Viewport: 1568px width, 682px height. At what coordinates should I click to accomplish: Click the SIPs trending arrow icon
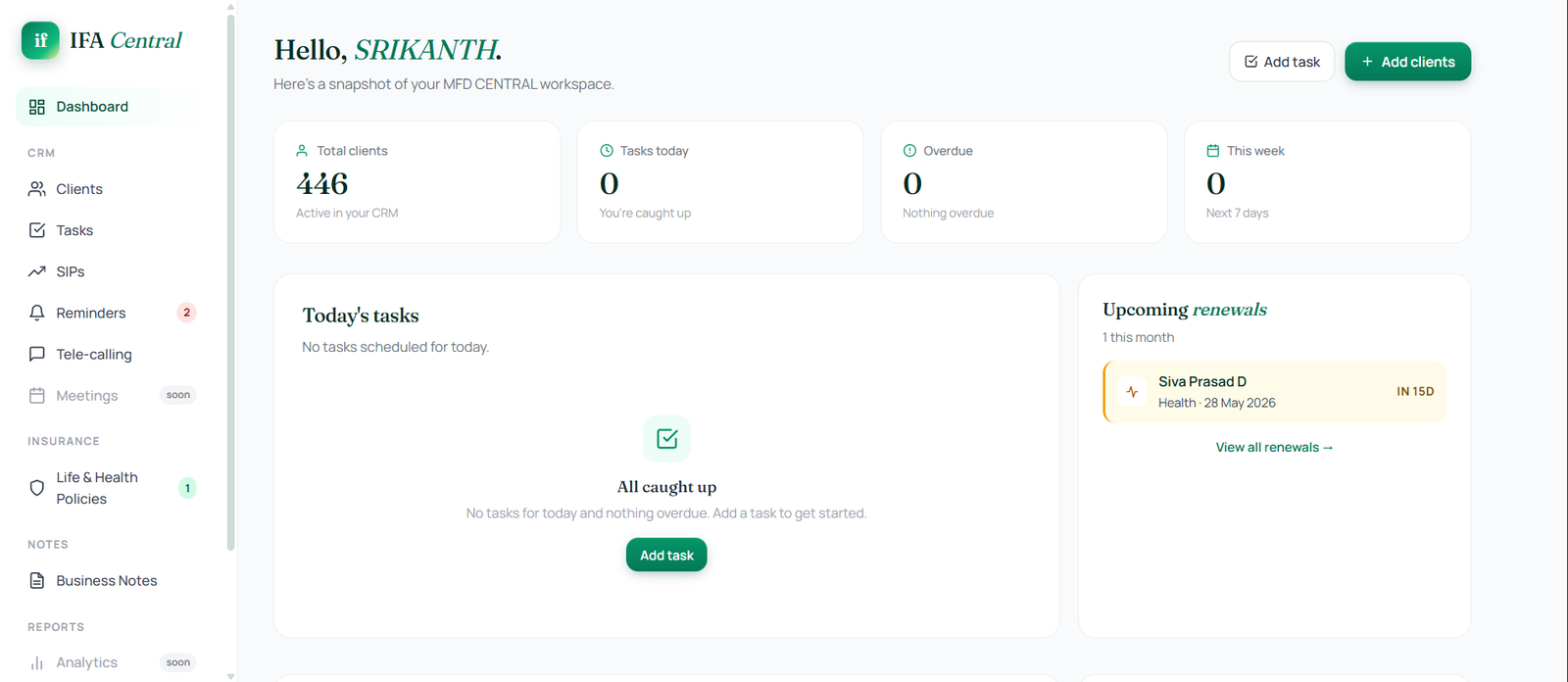coord(37,271)
